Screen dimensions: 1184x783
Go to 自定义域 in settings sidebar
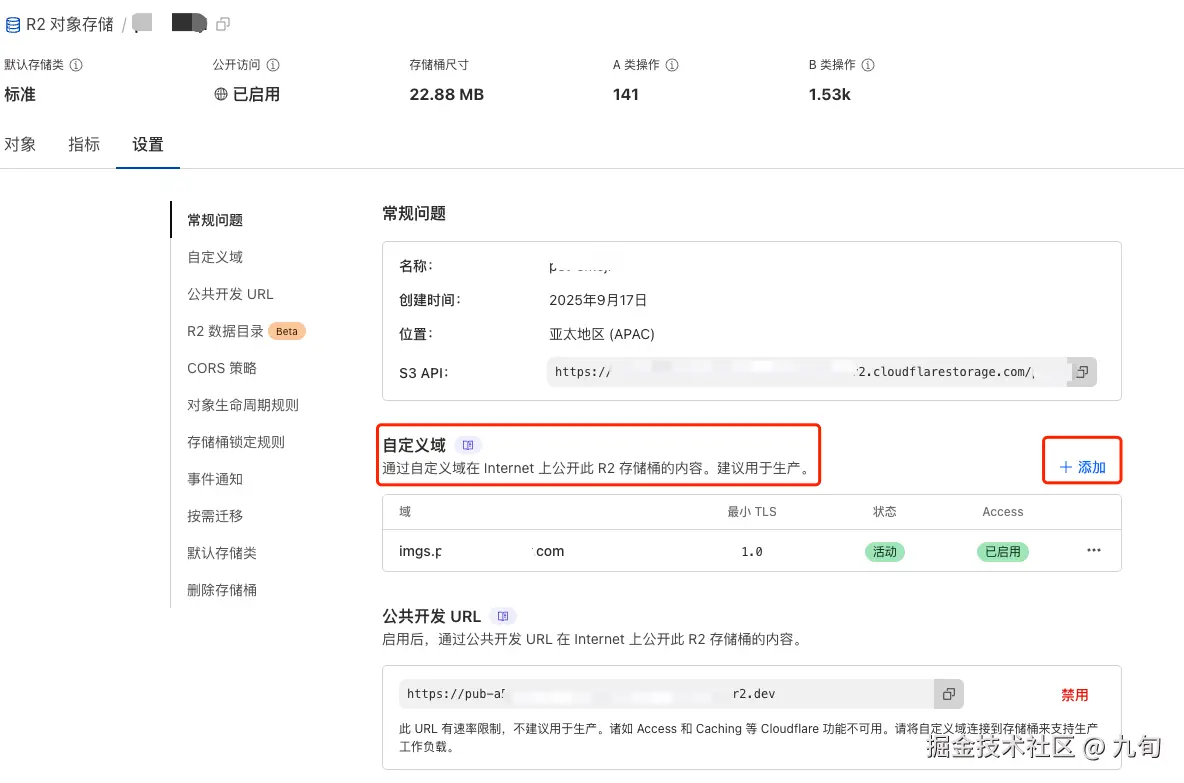coord(215,257)
